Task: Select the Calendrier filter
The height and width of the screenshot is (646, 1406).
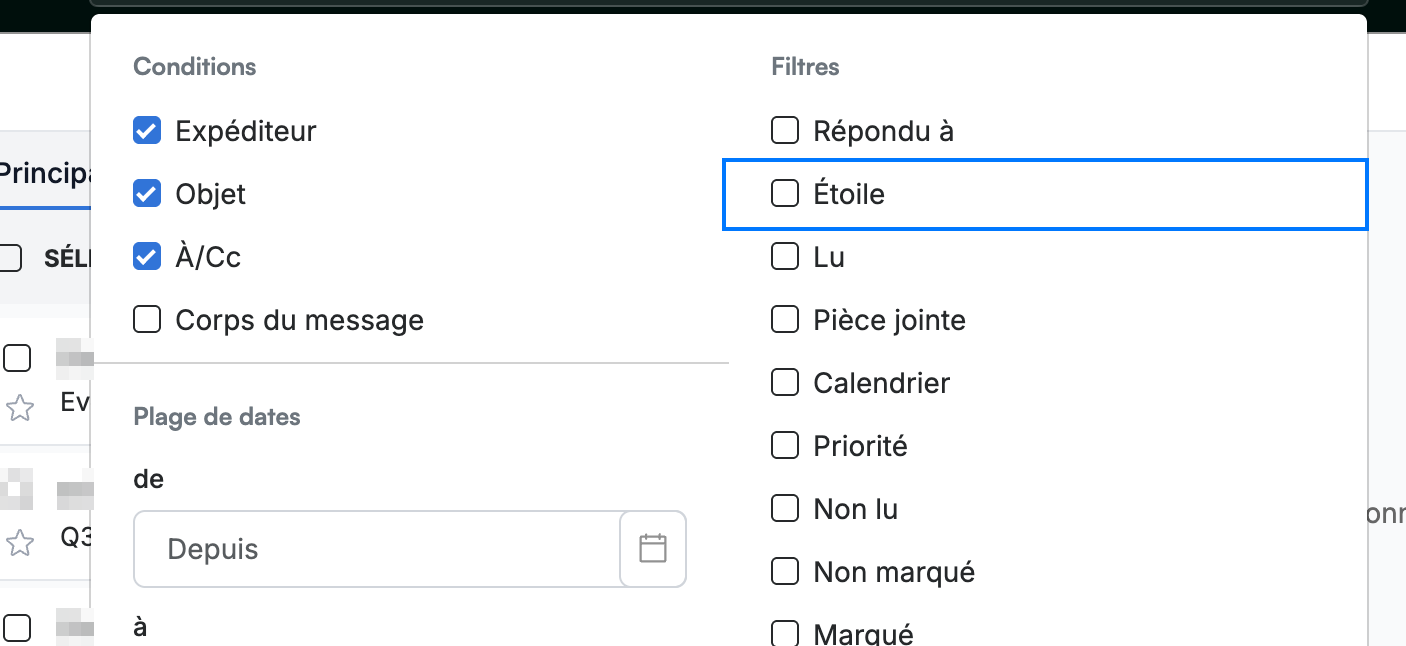Action: pos(785,383)
